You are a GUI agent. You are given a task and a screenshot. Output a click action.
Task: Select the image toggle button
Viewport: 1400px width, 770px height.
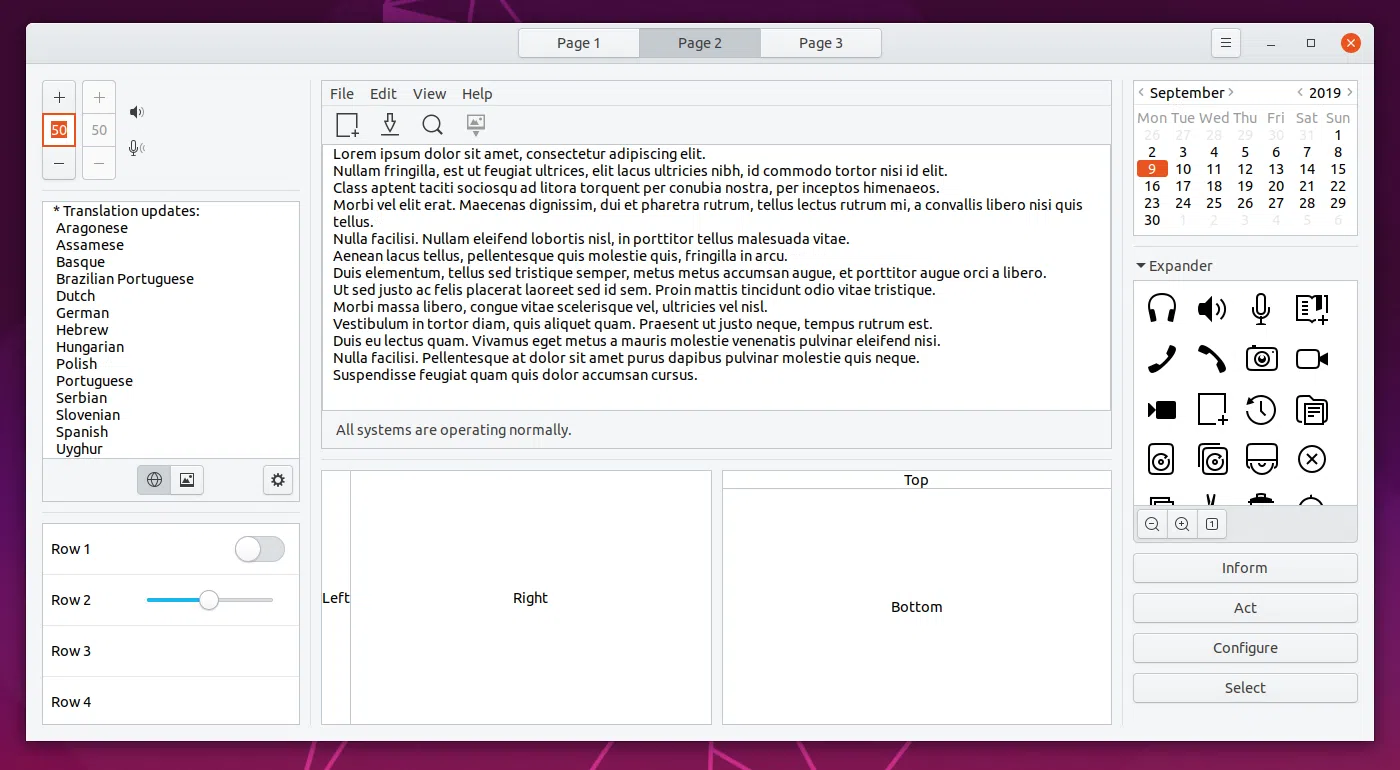point(187,480)
